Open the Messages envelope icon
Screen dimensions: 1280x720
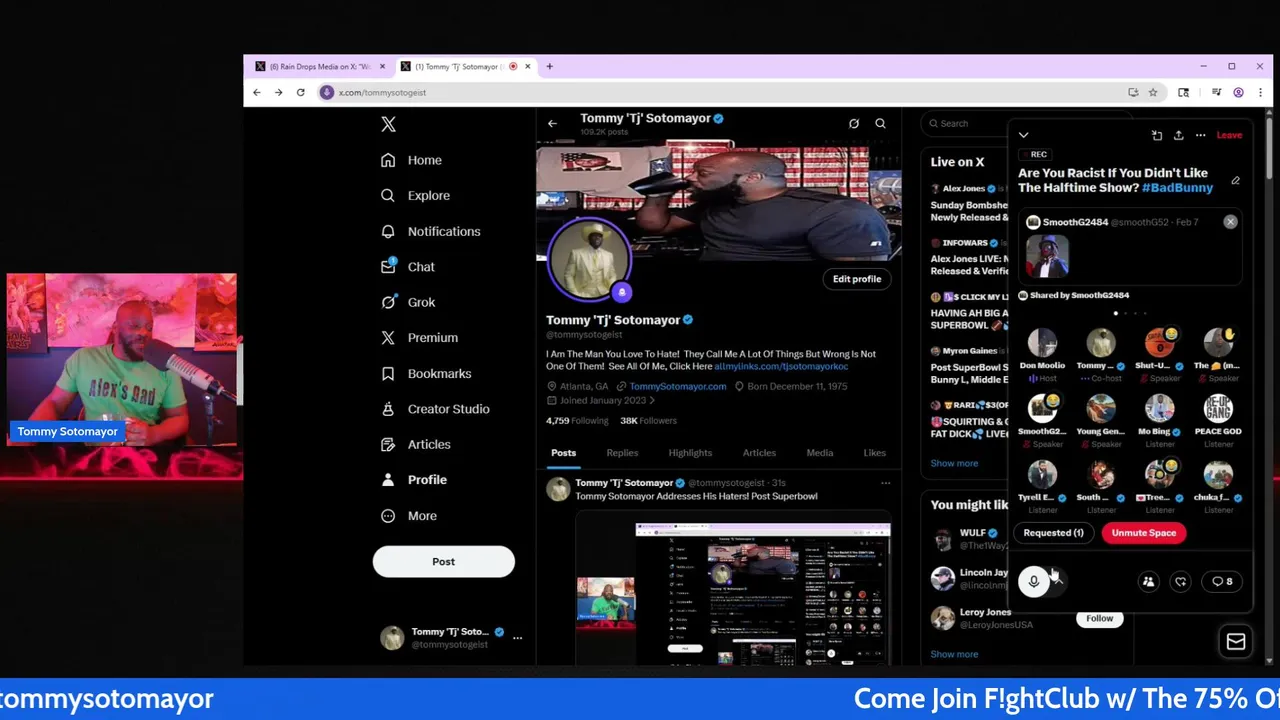click(x=1236, y=642)
